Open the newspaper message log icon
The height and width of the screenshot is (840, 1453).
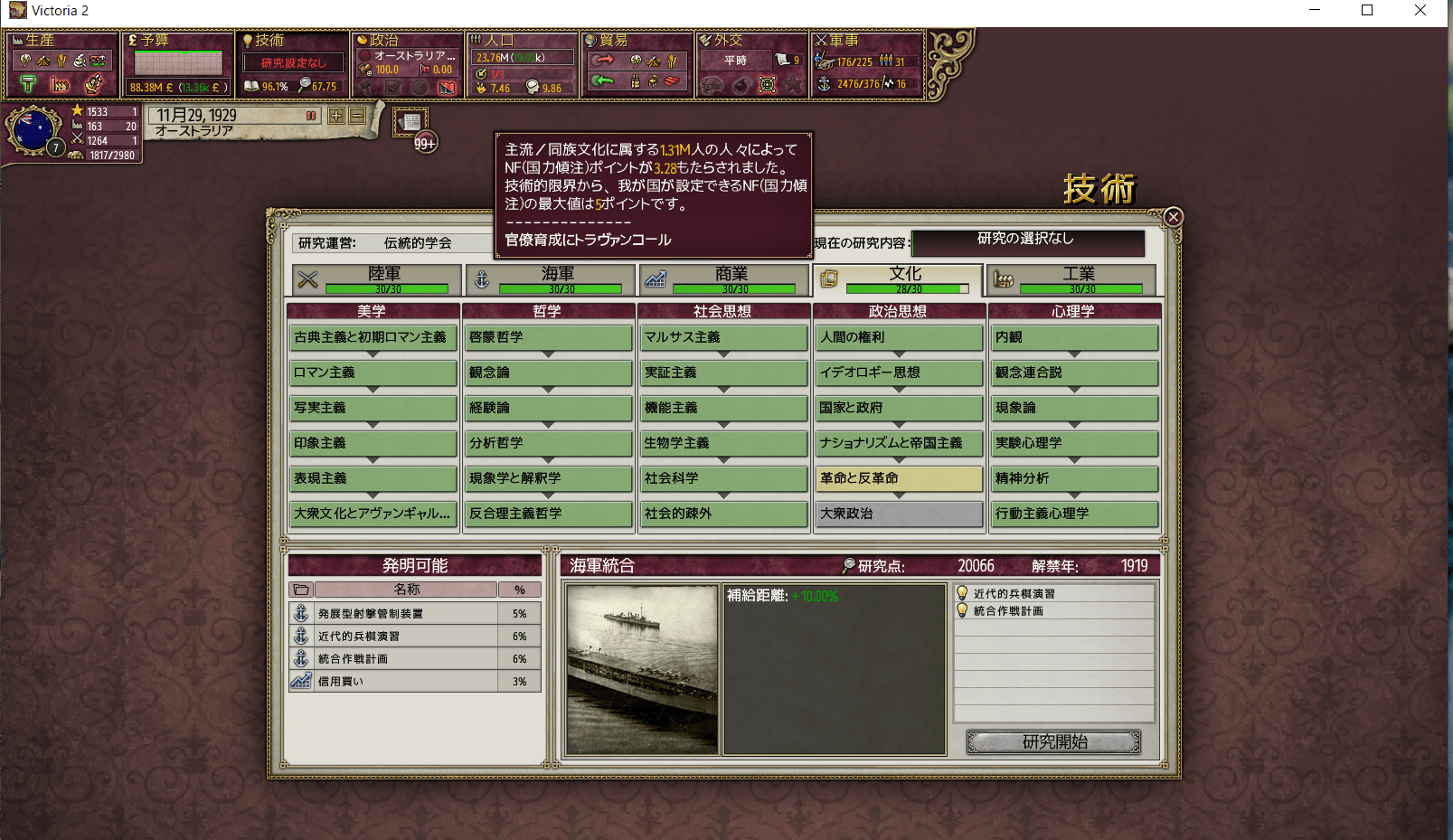411,121
